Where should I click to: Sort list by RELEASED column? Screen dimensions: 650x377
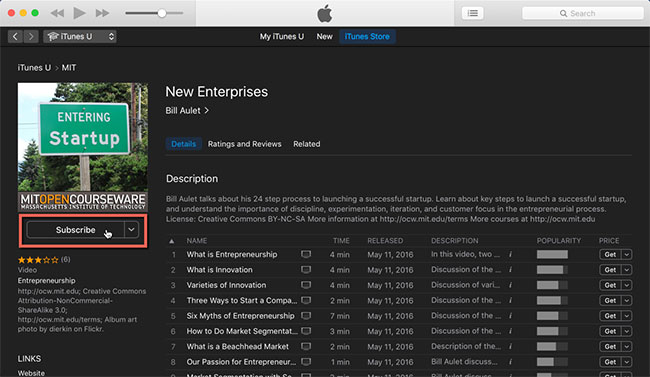[x=385, y=241]
